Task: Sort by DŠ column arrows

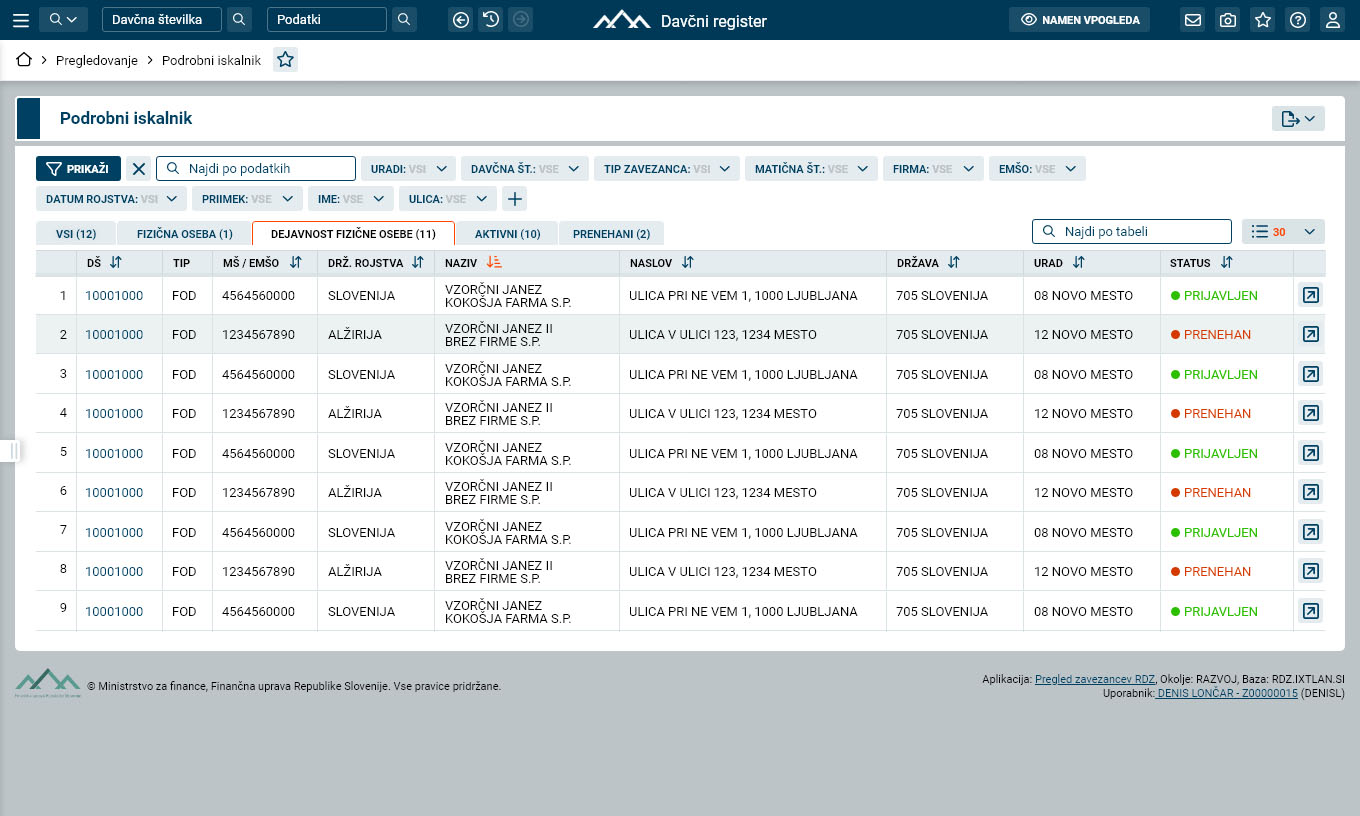Action: [115, 263]
